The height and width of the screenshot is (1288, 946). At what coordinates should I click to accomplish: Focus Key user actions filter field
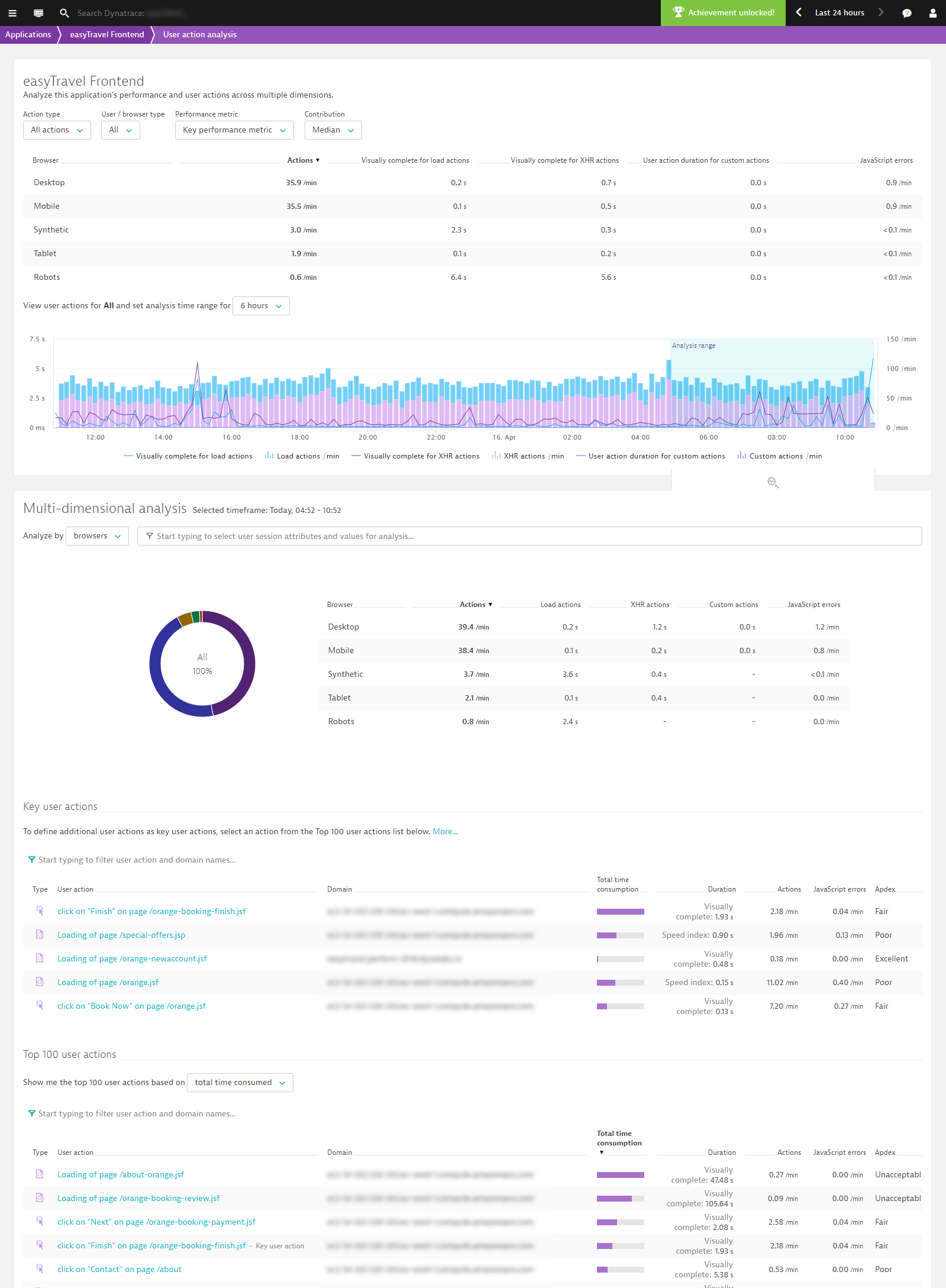click(137, 860)
